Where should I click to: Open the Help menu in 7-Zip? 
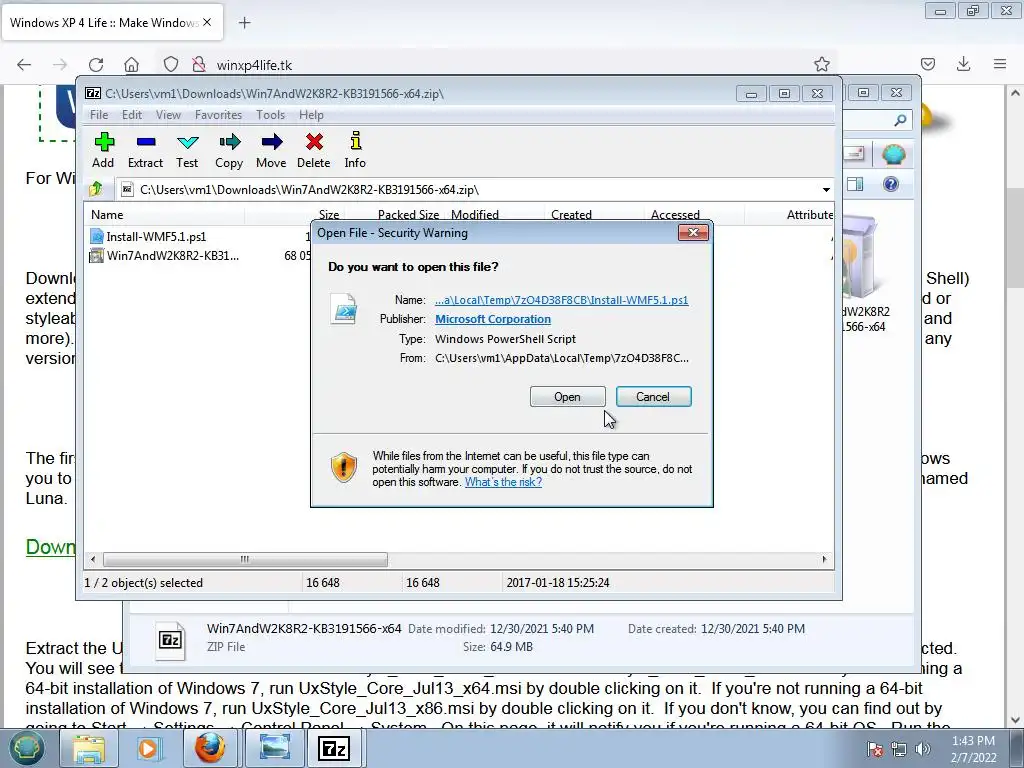(311, 115)
